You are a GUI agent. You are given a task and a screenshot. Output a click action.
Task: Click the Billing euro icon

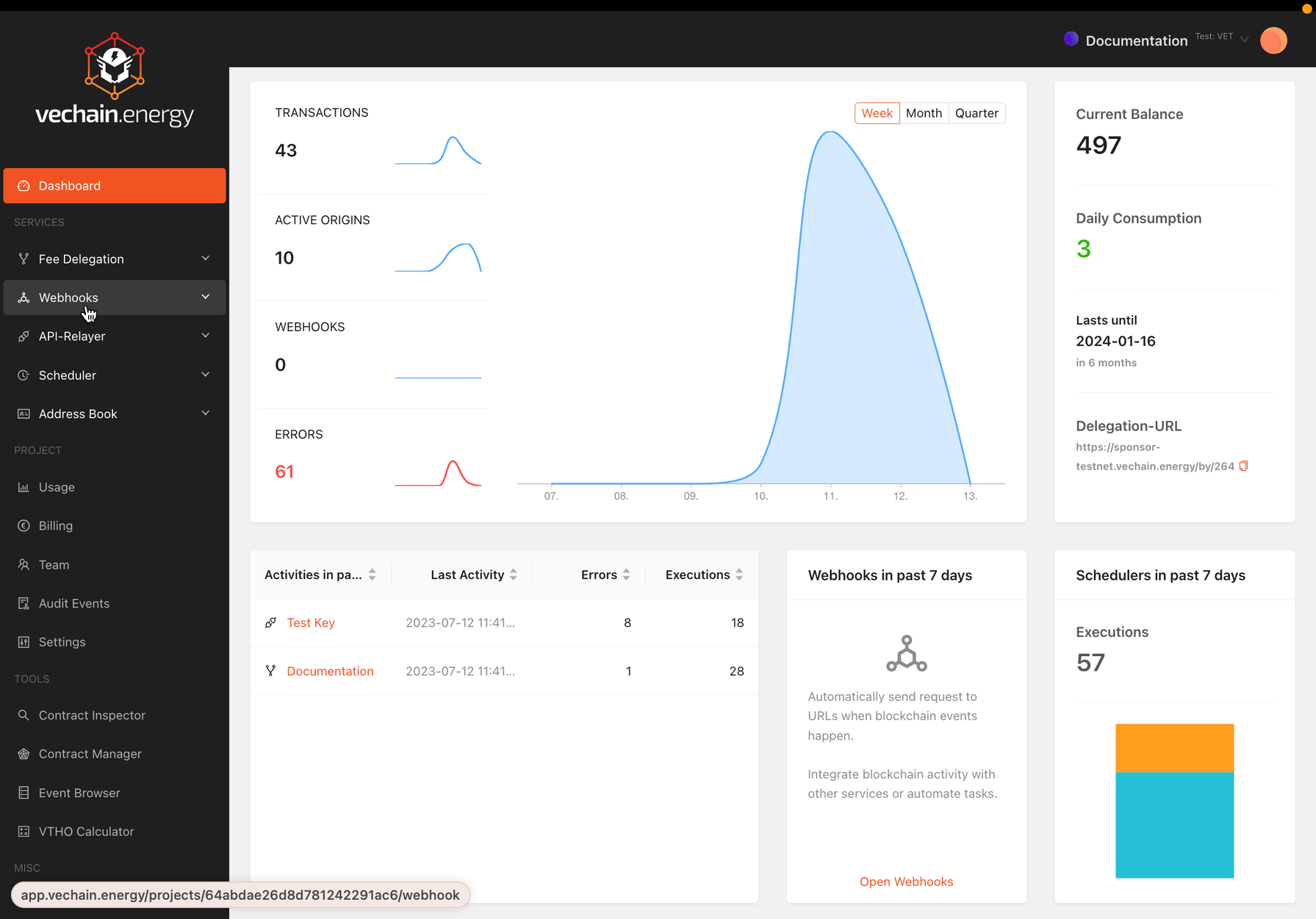click(x=24, y=525)
